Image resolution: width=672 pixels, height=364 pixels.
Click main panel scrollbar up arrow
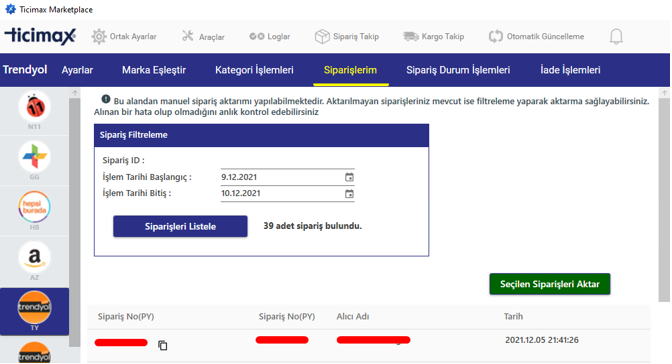pos(664,93)
